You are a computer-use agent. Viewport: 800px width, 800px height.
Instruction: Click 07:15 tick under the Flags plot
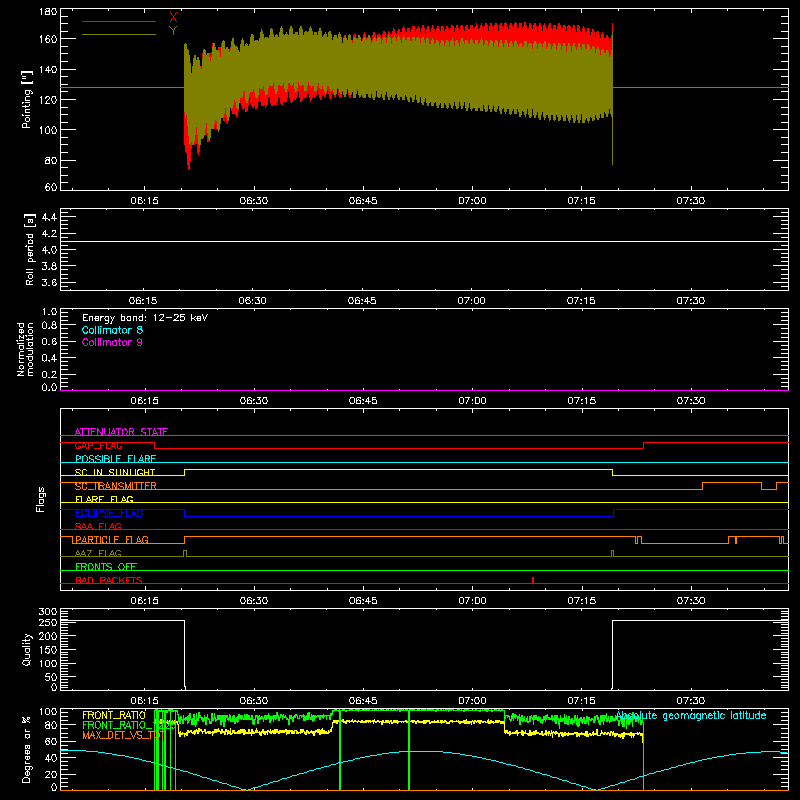point(582,601)
